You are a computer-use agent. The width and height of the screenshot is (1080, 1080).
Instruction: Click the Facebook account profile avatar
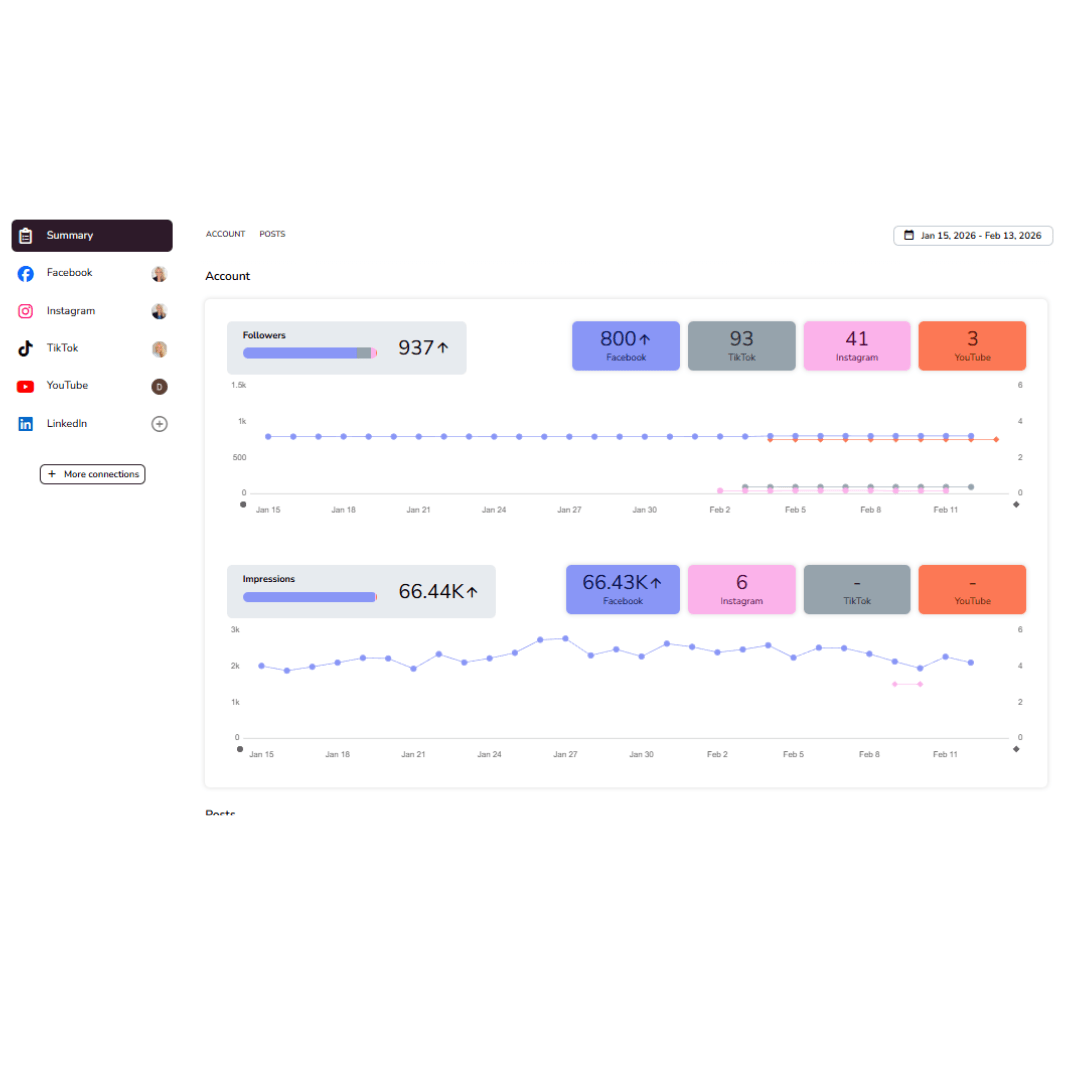(159, 274)
